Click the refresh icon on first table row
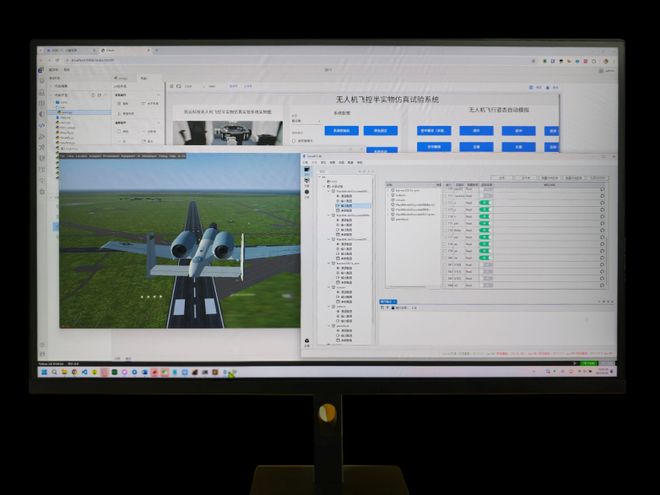This screenshot has width=660, height=495. pos(602,187)
